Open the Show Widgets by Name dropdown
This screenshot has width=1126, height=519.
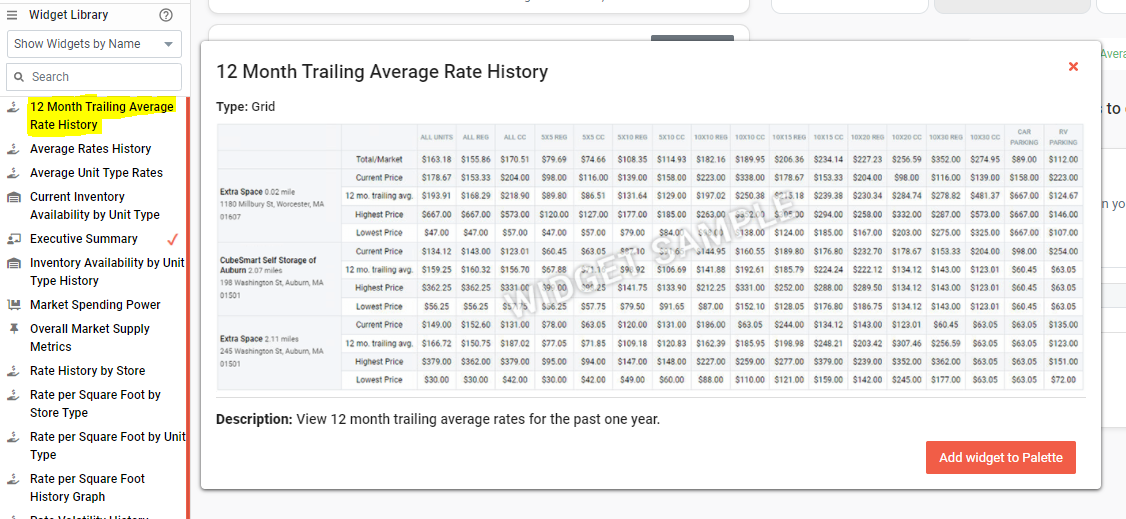(x=94, y=44)
